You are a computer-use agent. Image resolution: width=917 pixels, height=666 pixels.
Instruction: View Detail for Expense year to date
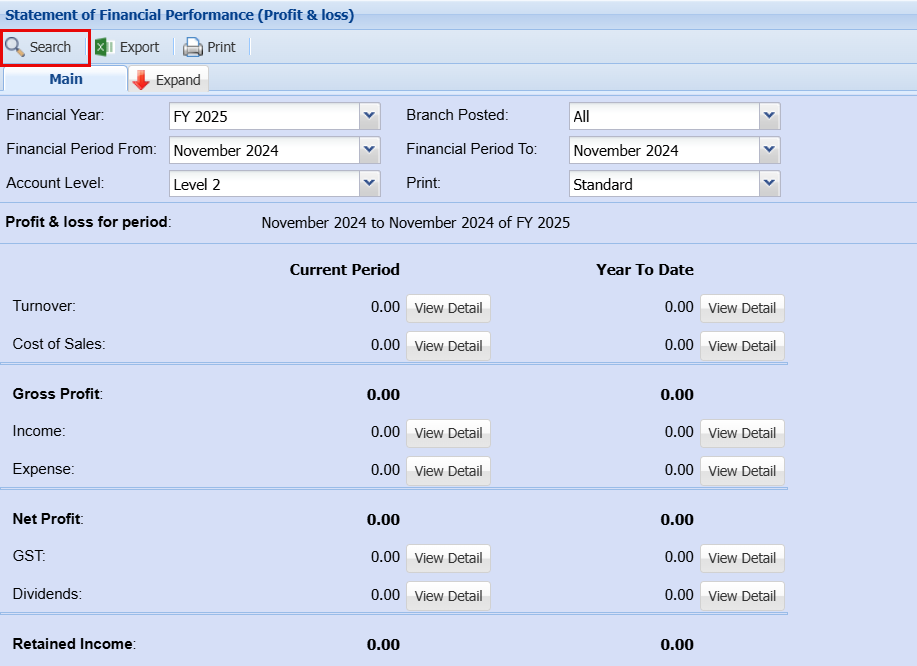click(742, 471)
